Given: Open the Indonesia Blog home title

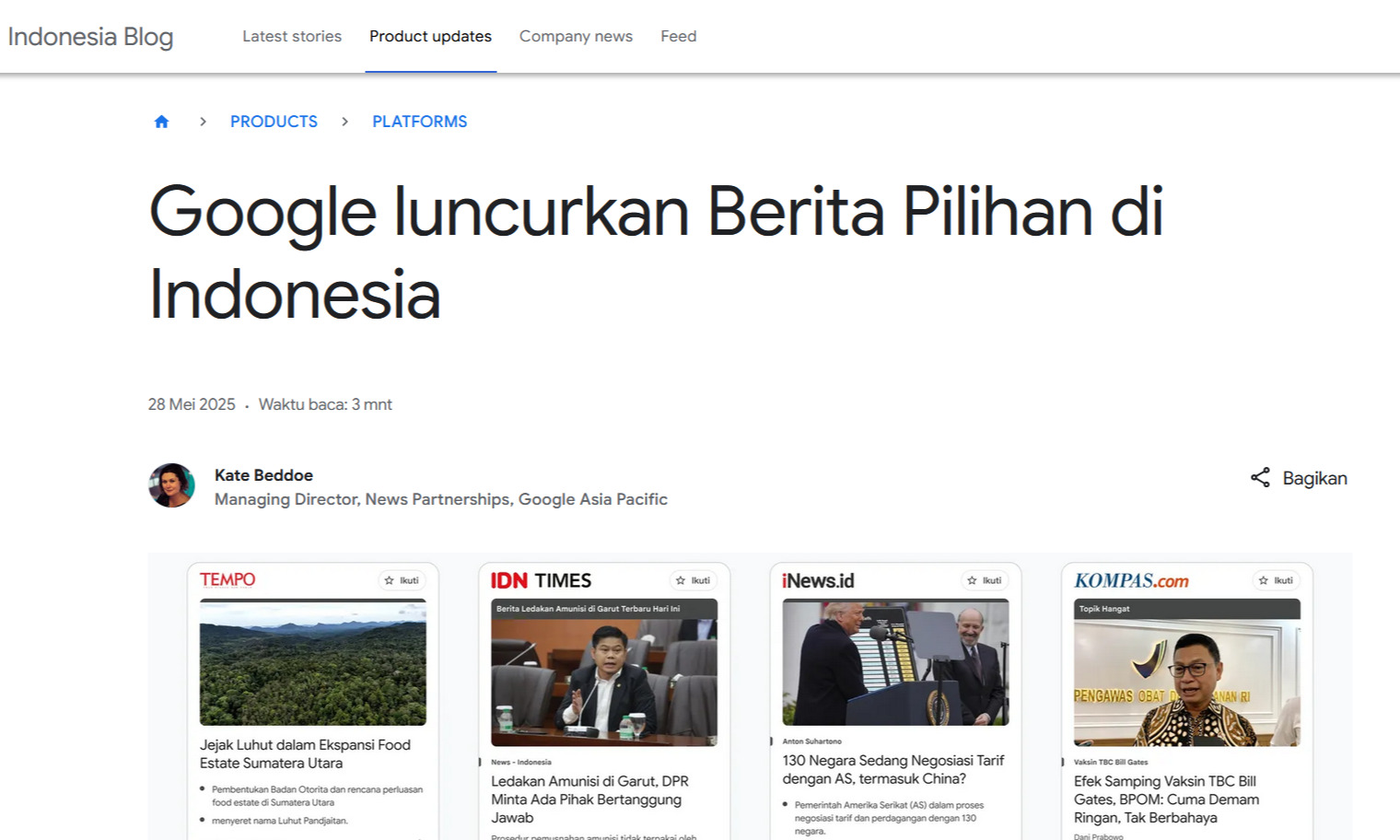Looking at the screenshot, I should click(x=90, y=37).
